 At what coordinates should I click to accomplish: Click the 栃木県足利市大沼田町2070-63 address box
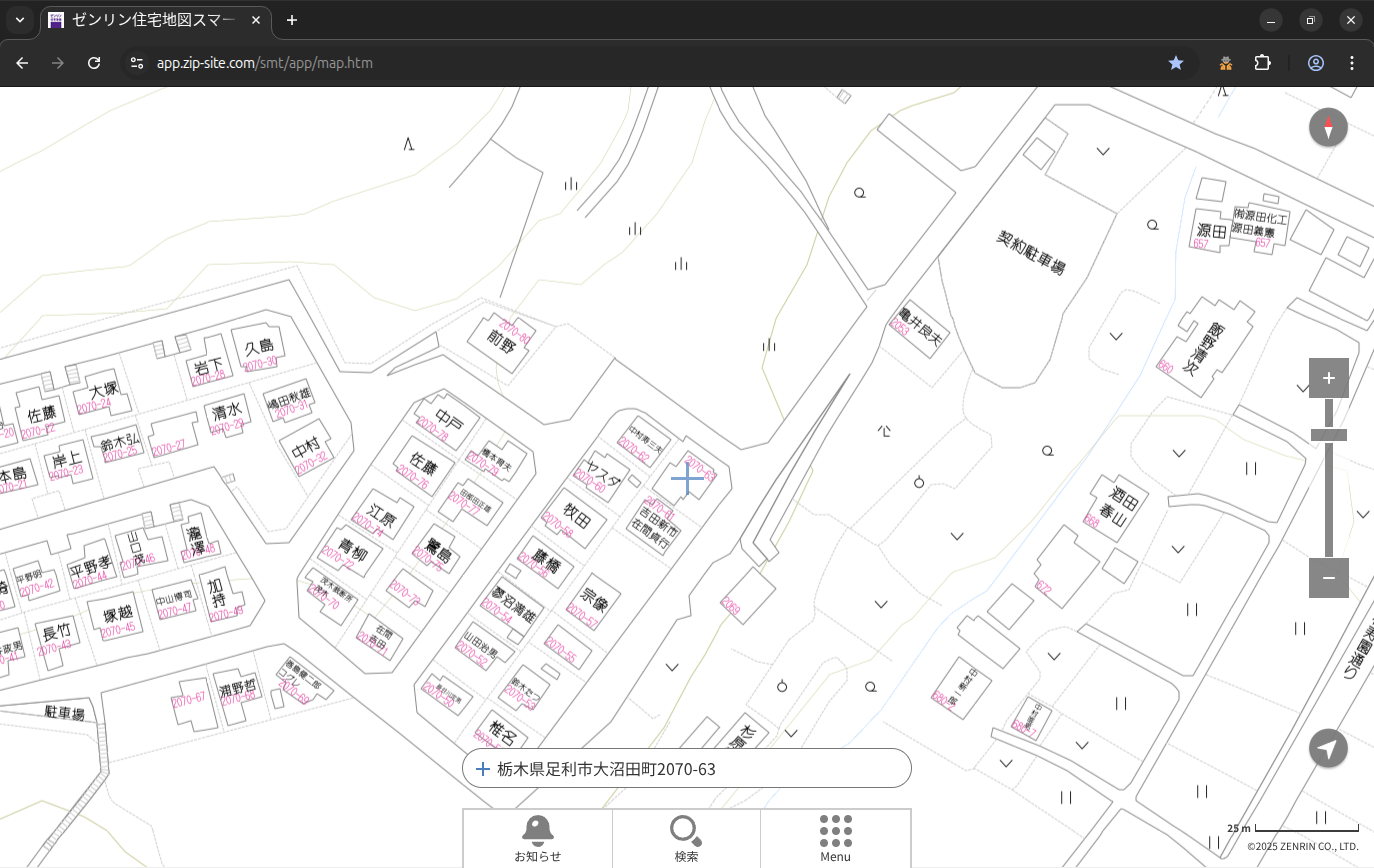tap(686, 769)
